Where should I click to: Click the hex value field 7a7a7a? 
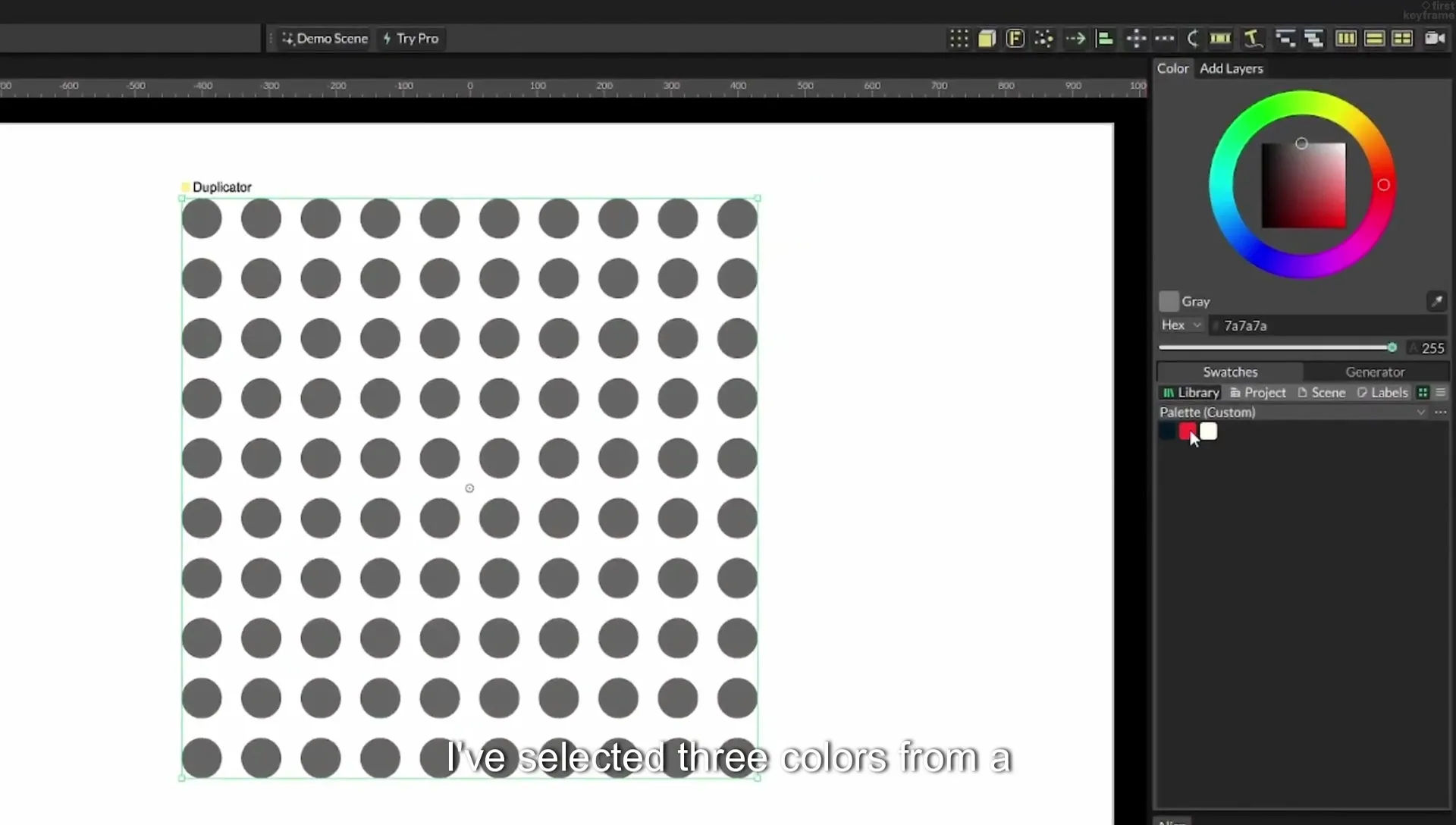[x=1327, y=325]
